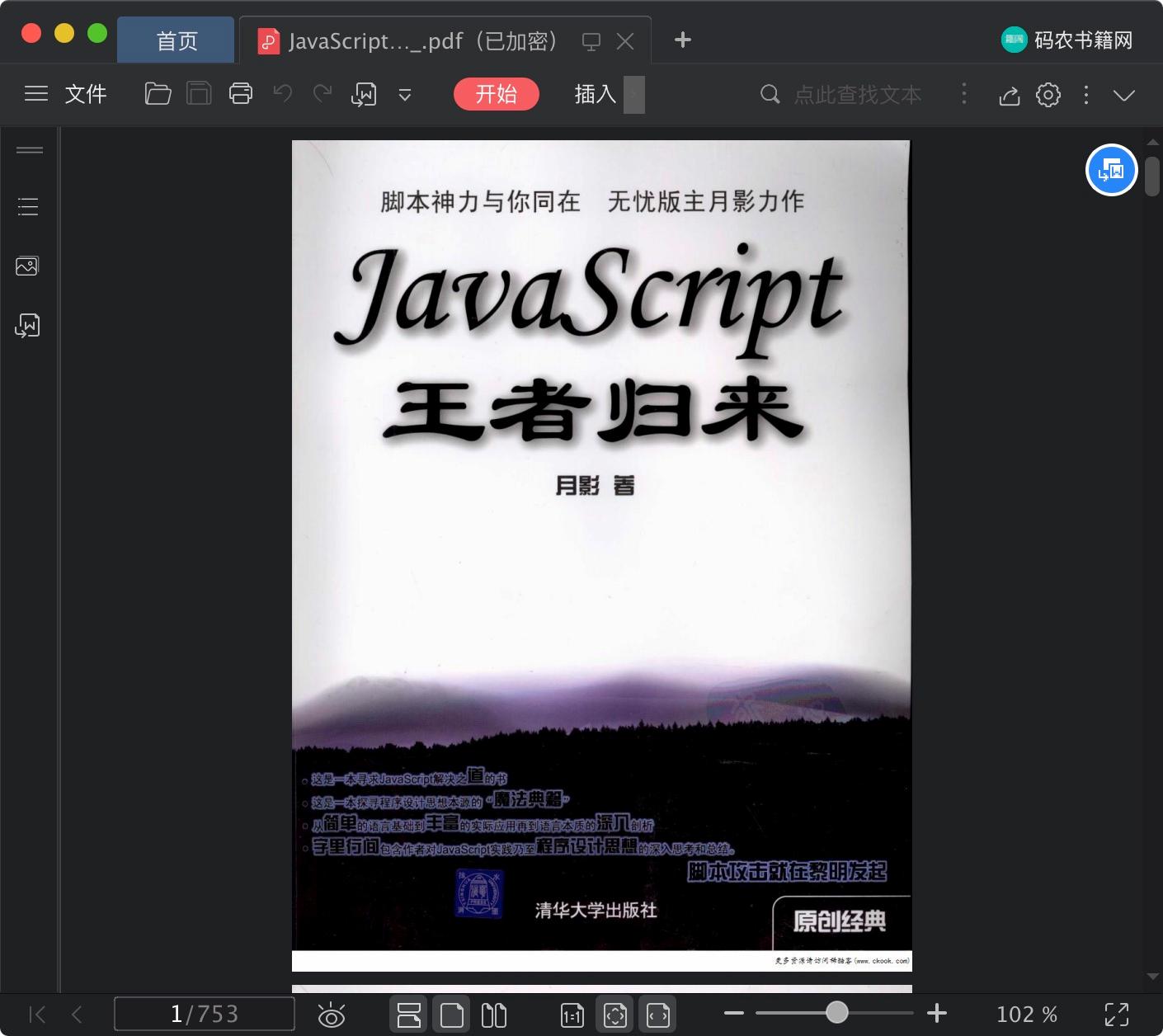Select two-page view
The image size is (1163, 1036).
[494, 1015]
